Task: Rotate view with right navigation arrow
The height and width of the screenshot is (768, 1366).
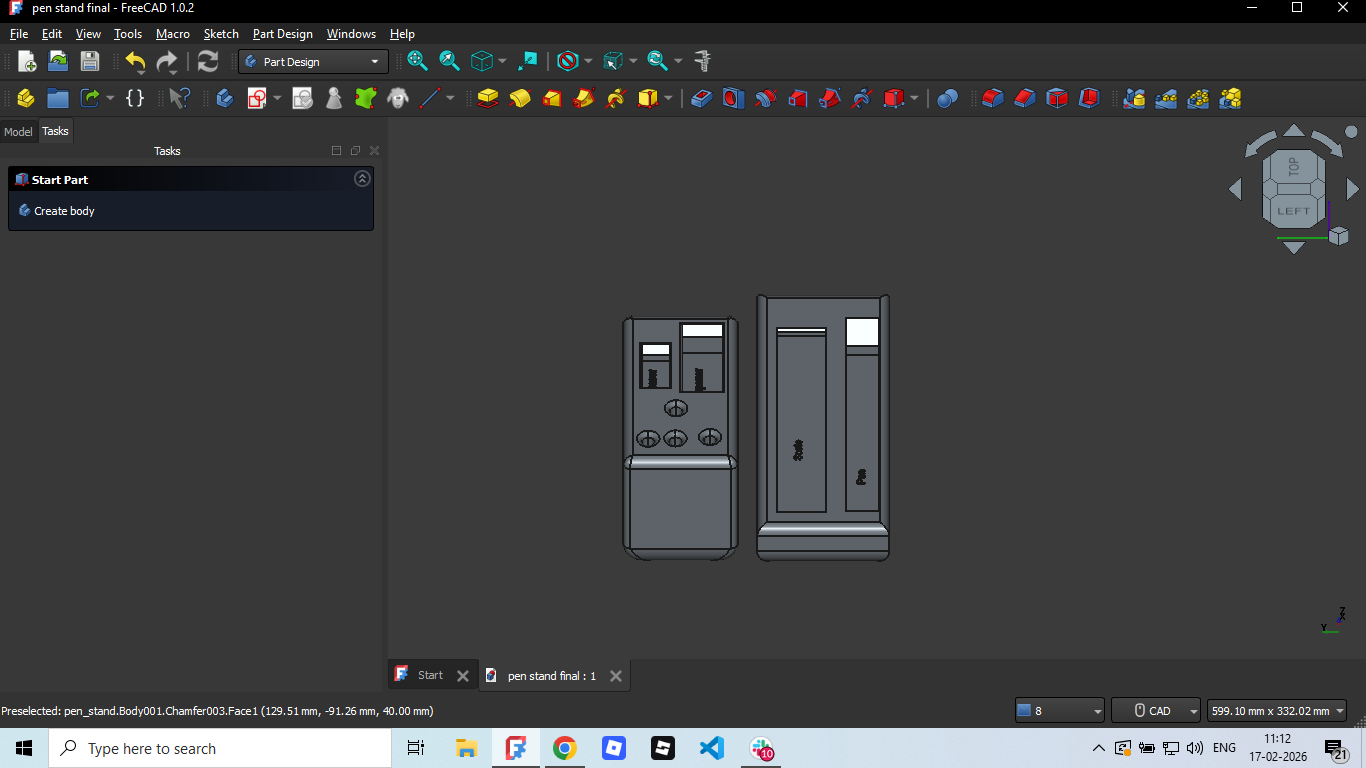Action: [x=1352, y=188]
